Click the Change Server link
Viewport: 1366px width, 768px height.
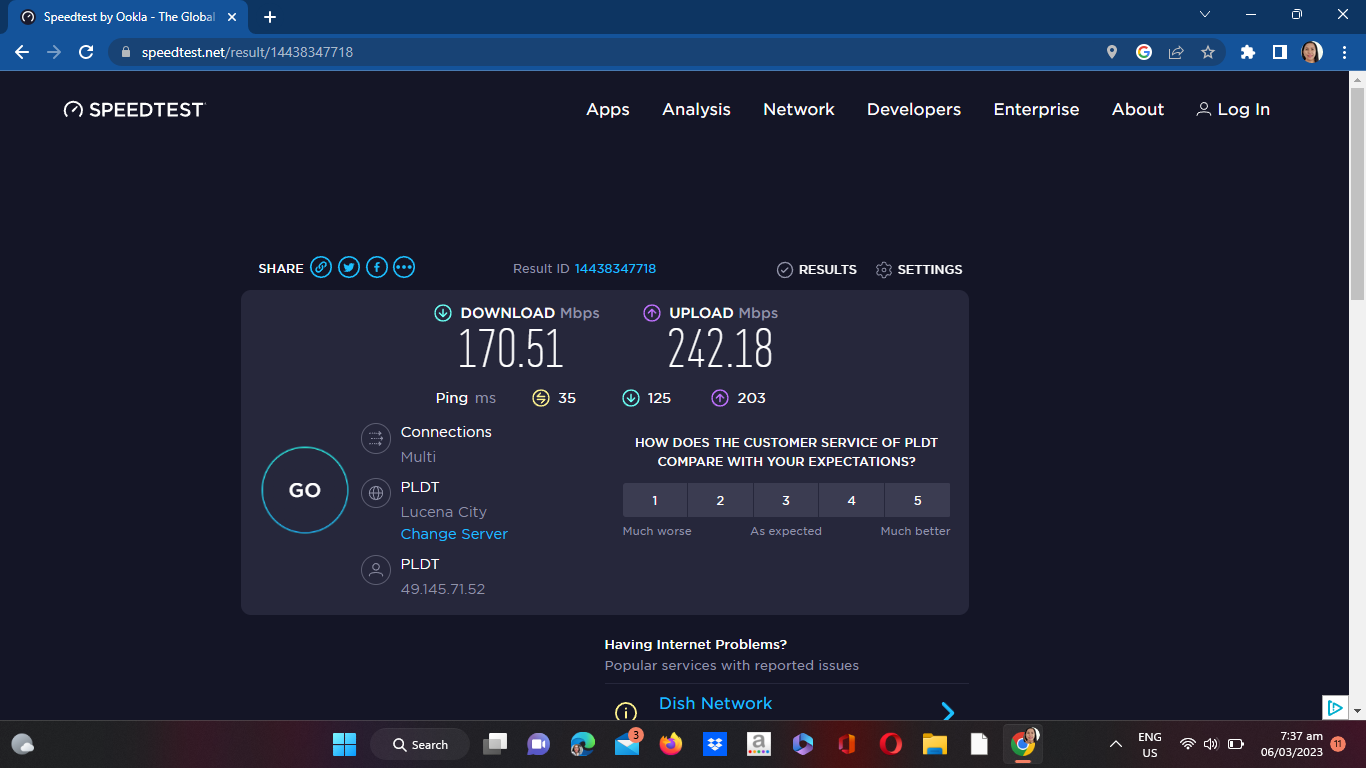(454, 534)
